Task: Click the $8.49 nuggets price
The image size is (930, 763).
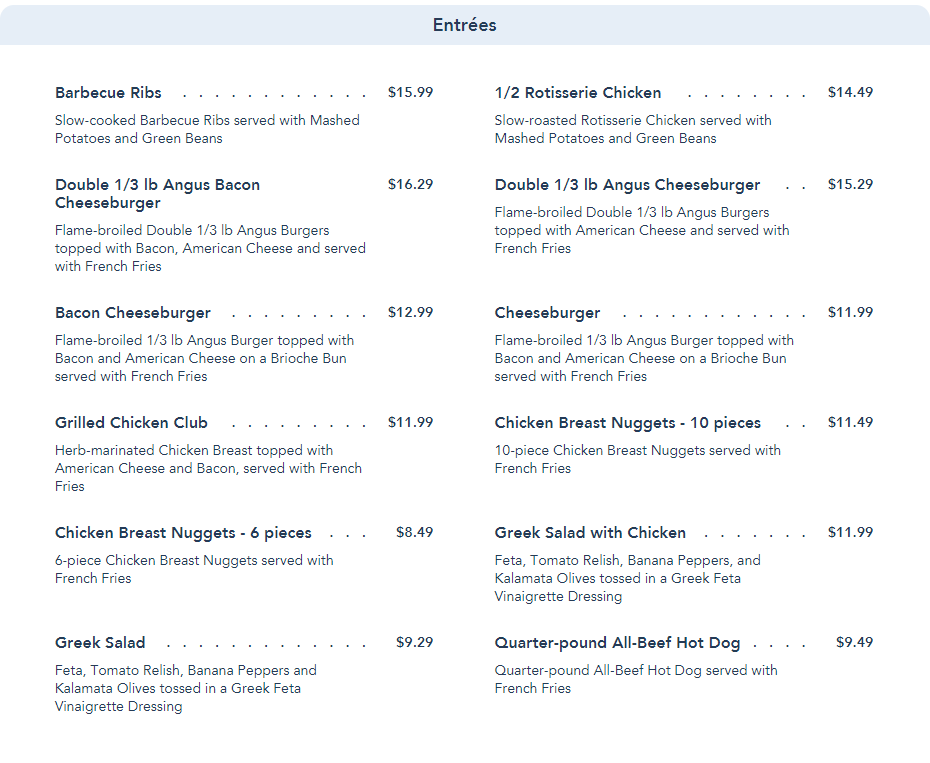Action: (x=414, y=533)
